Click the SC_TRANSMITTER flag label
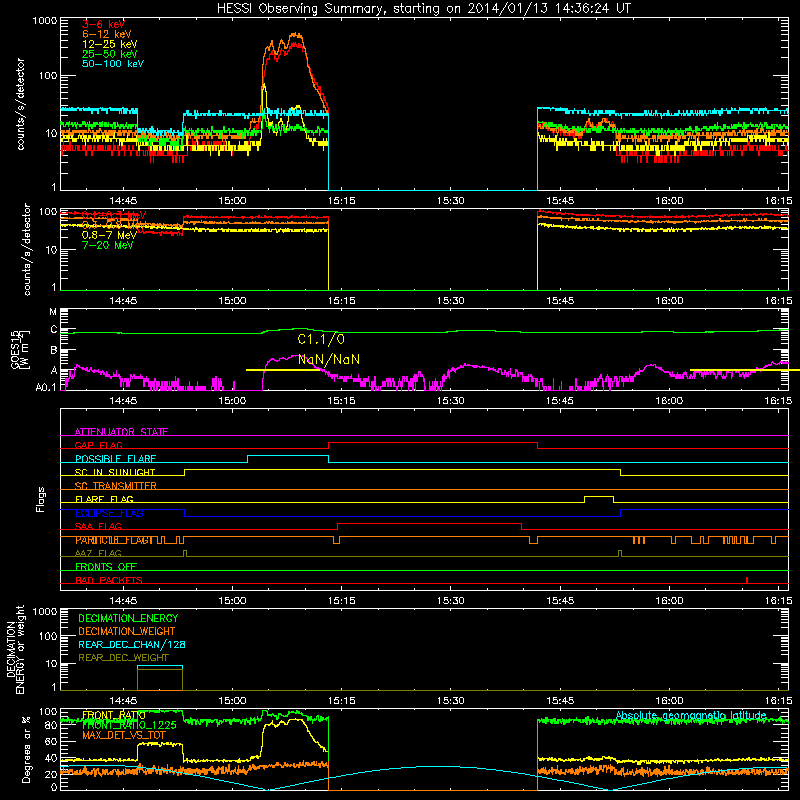The image size is (800, 800). click(116, 486)
